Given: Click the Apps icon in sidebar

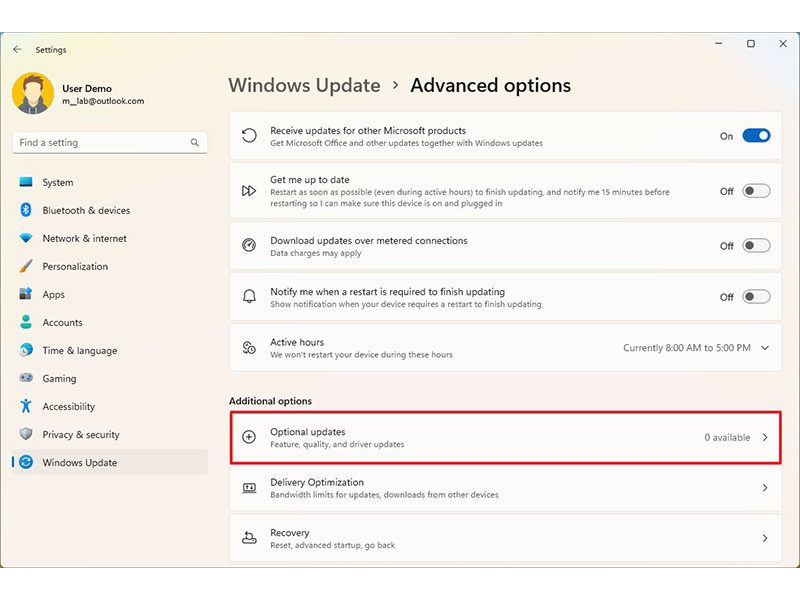Looking at the screenshot, I should (x=26, y=294).
